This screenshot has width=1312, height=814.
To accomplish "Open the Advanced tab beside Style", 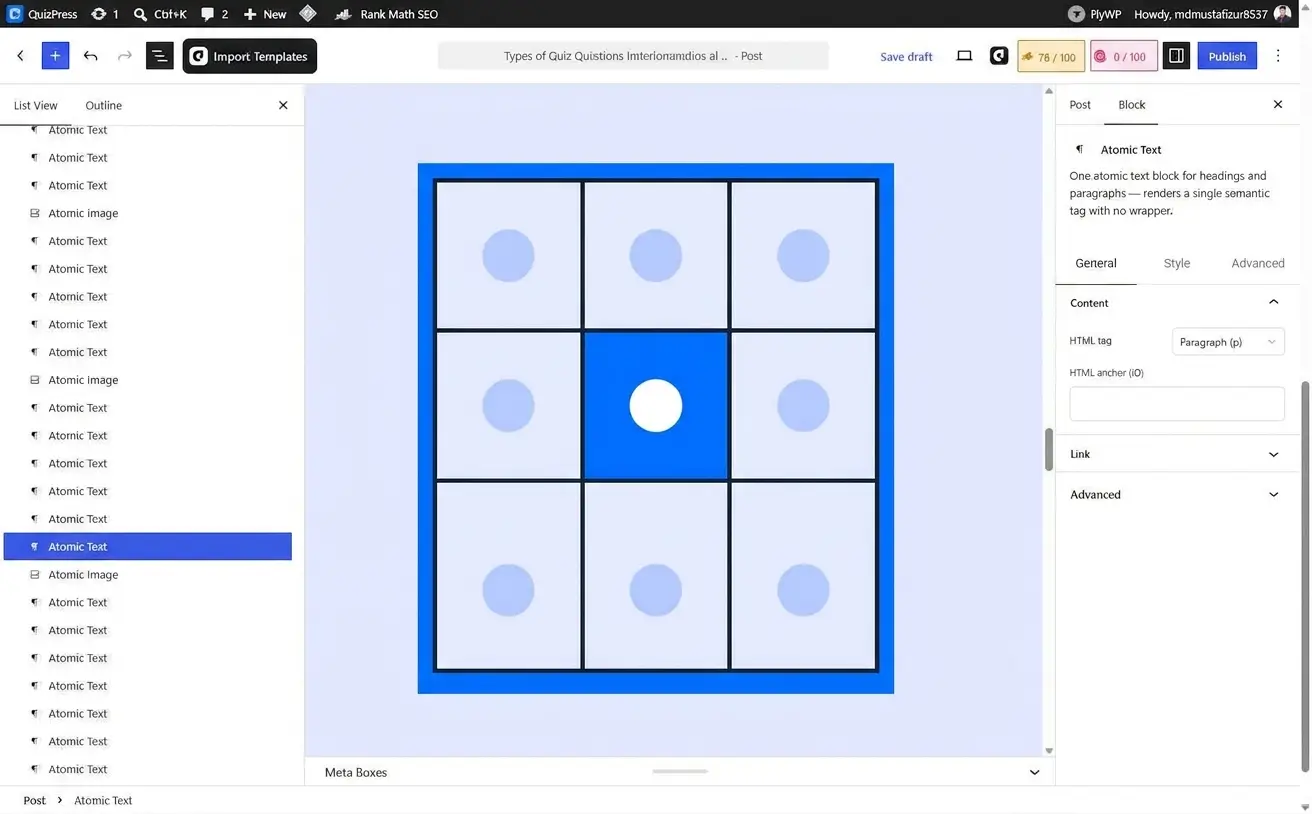I will tap(1257, 263).
